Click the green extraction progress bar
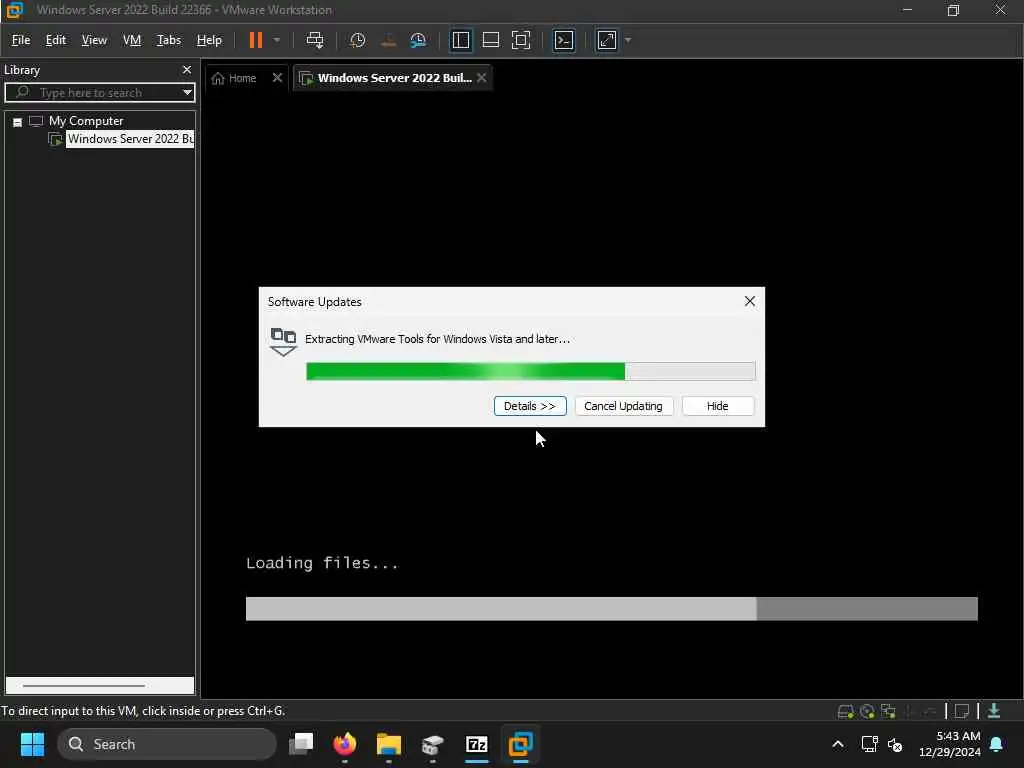 [530, 371]
